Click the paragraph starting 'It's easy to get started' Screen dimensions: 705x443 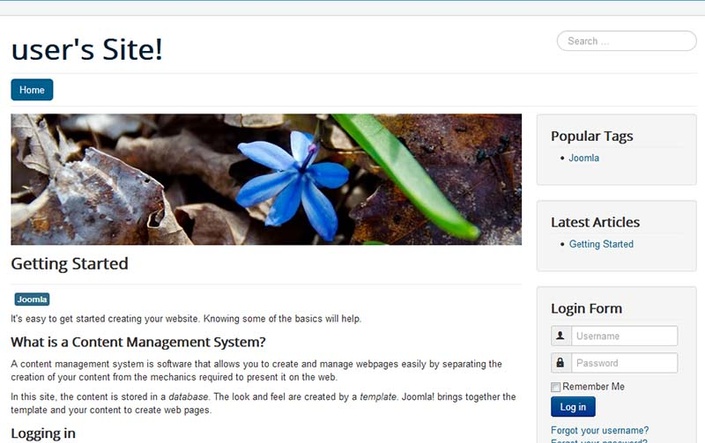pos(186,319)
